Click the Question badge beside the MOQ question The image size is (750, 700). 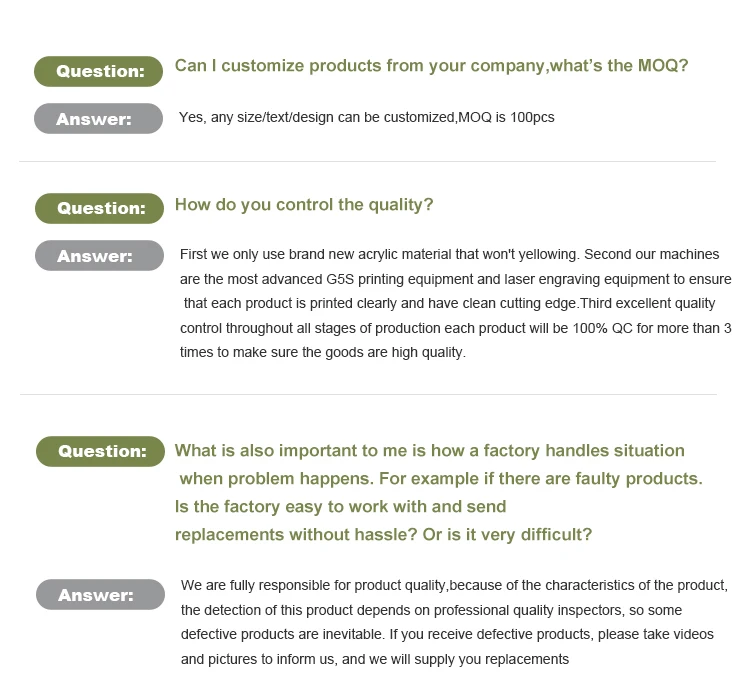coord(99,71)
